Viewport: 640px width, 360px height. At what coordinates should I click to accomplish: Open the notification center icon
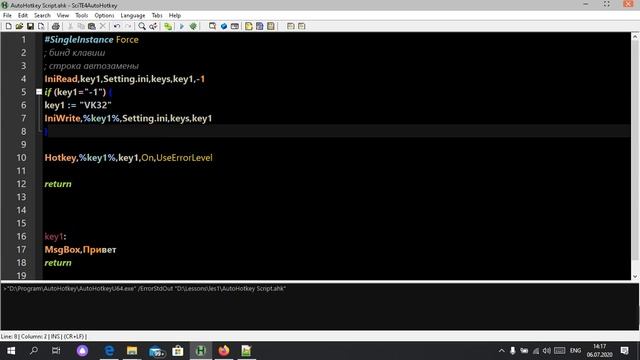click(624, 351)
